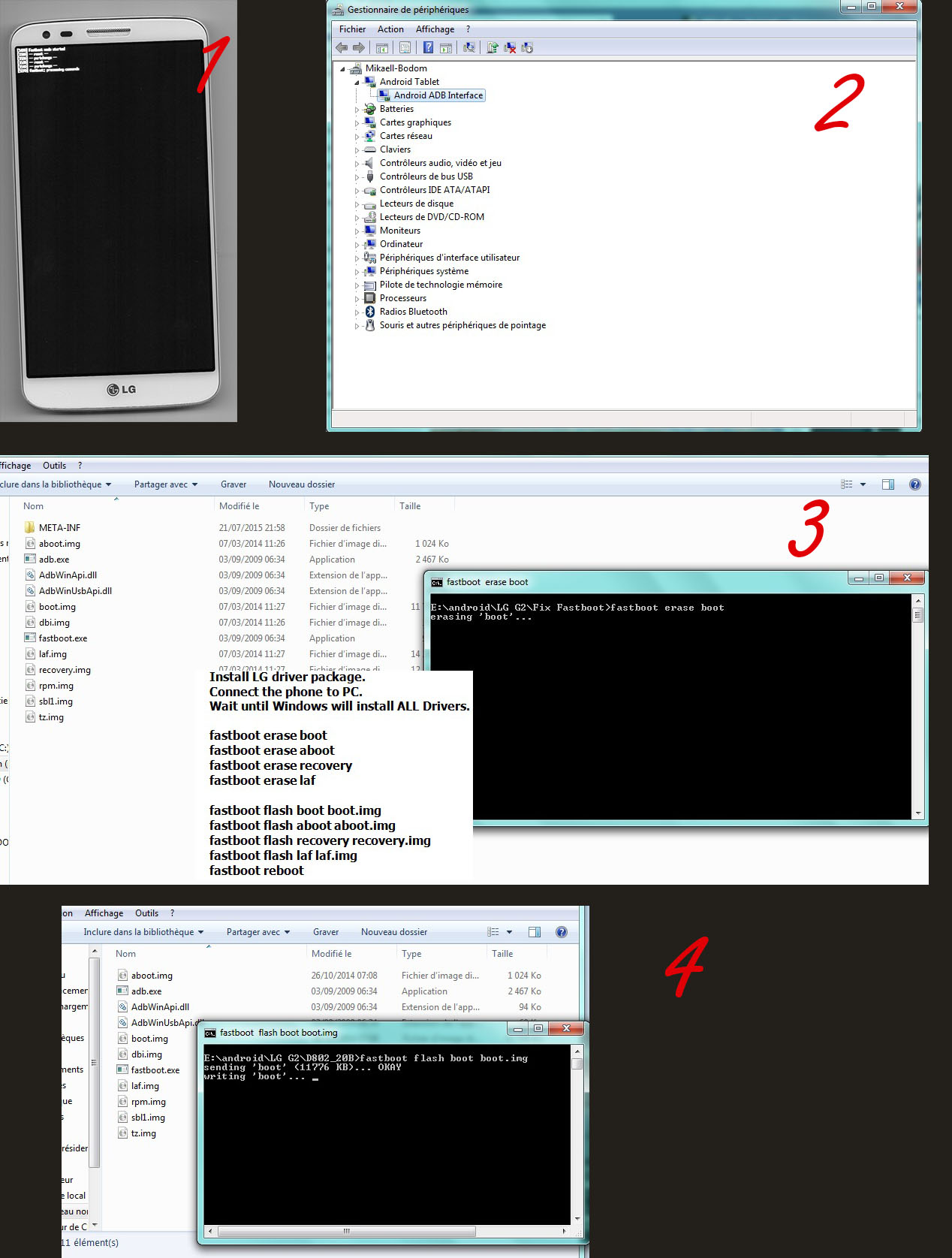The width and height of the screenshot is (952, 1258).
Task: Open the Action menu
Action: [390, 29]
